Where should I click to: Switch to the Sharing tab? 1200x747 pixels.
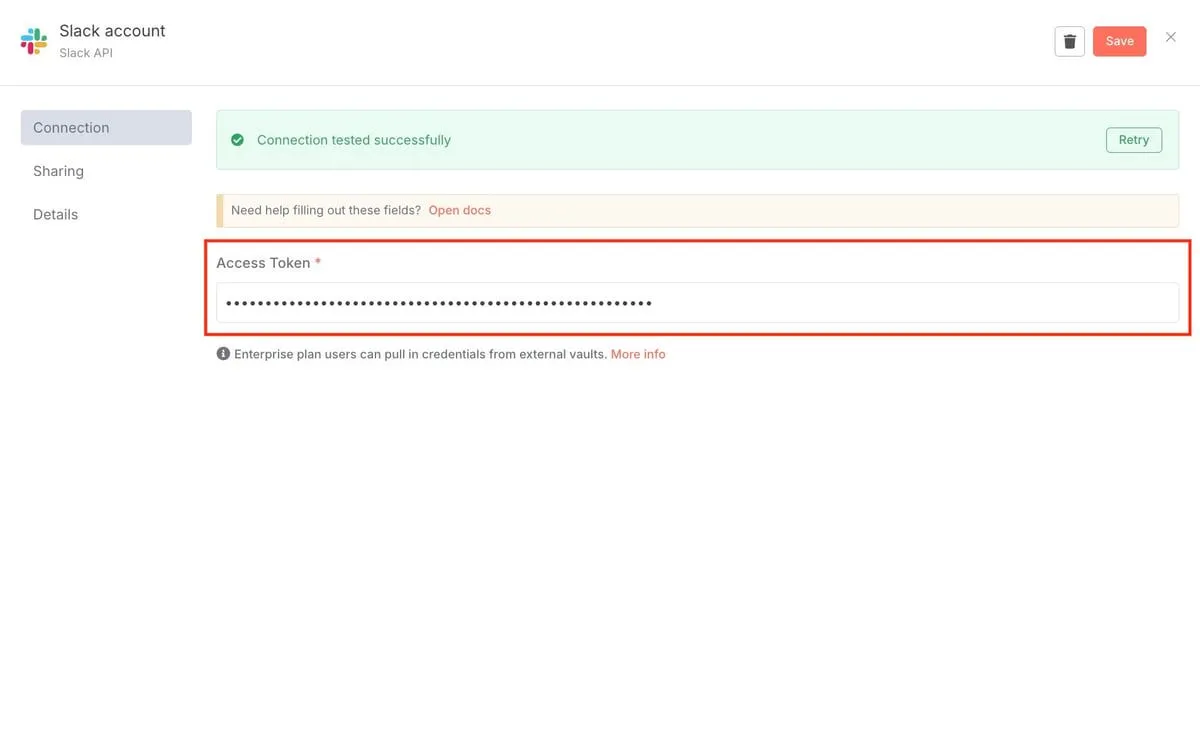[58, 171]
